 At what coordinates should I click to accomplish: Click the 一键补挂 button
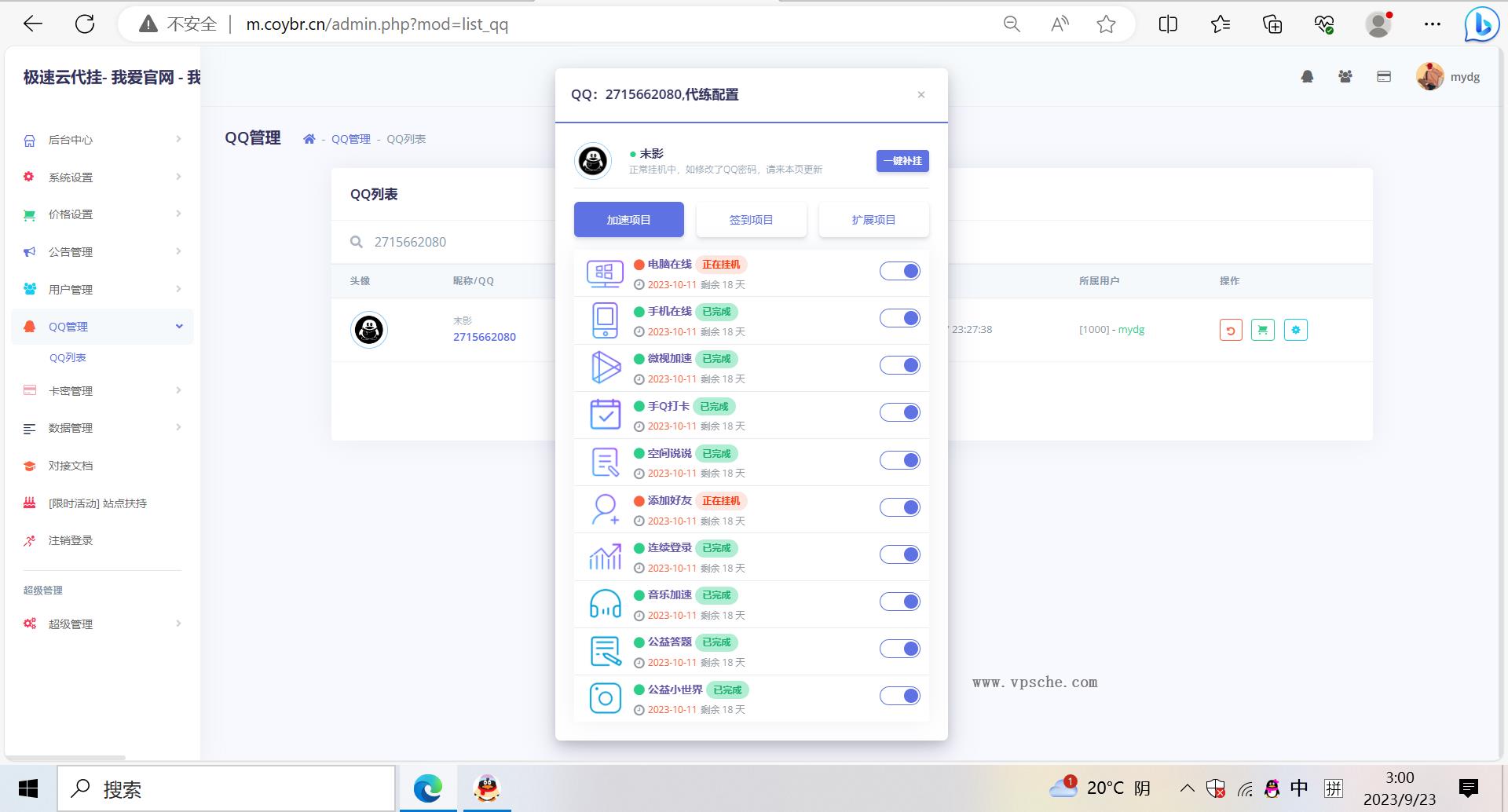pos(902,160)
